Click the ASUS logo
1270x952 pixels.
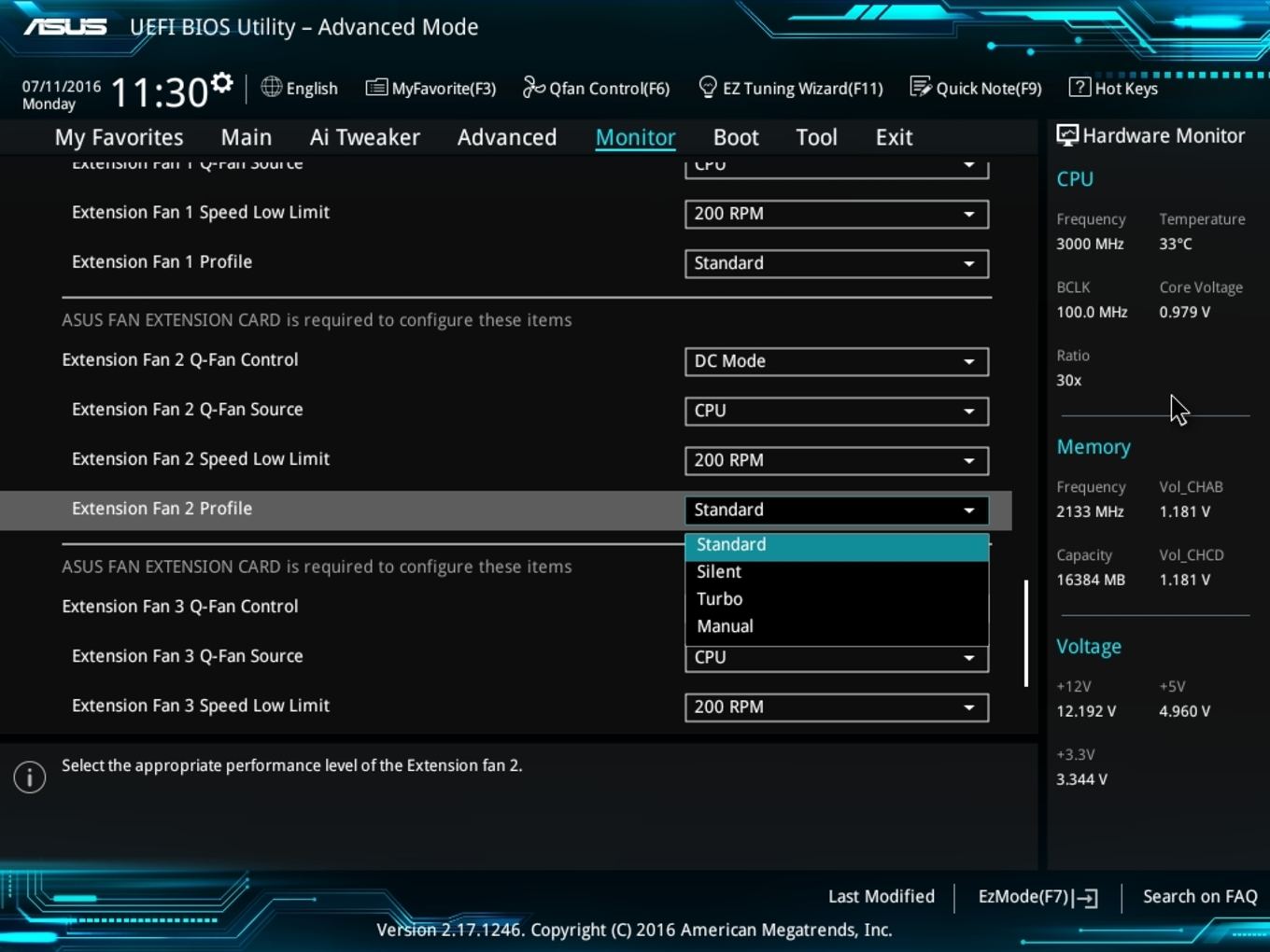(65, 26)
